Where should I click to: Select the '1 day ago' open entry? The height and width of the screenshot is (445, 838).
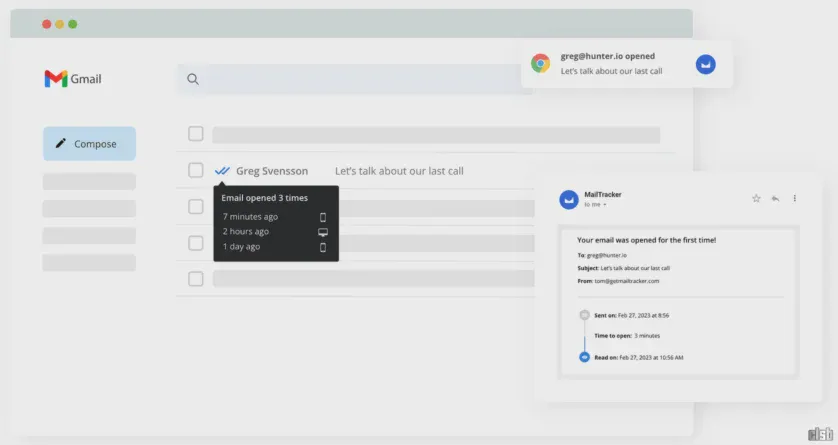click(x=241, y=246)
